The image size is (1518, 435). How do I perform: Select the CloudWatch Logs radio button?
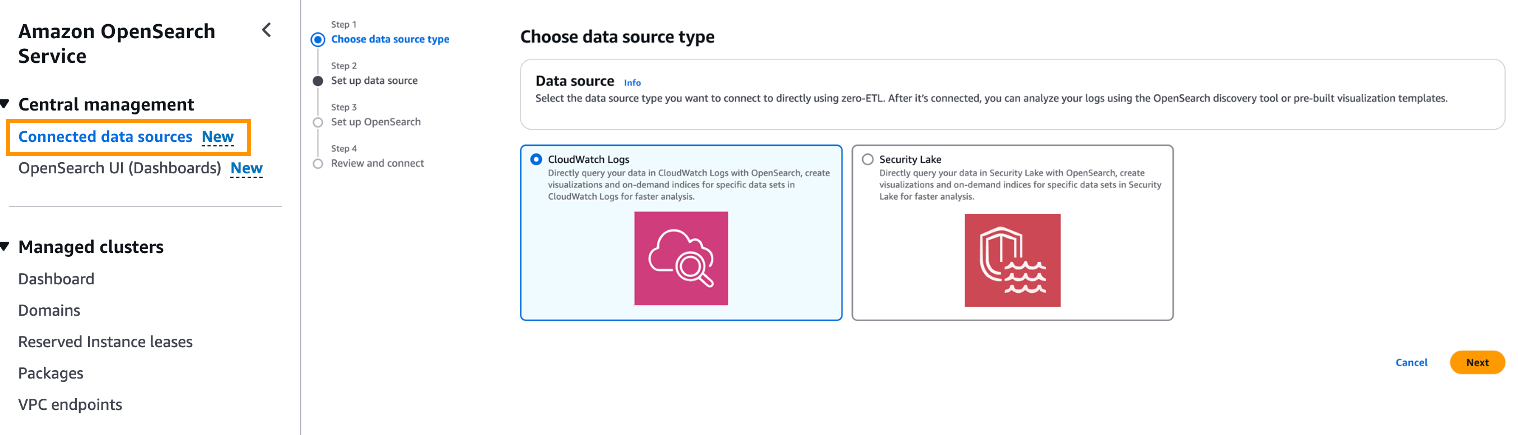pyautogui.click(x=537, y=159)
